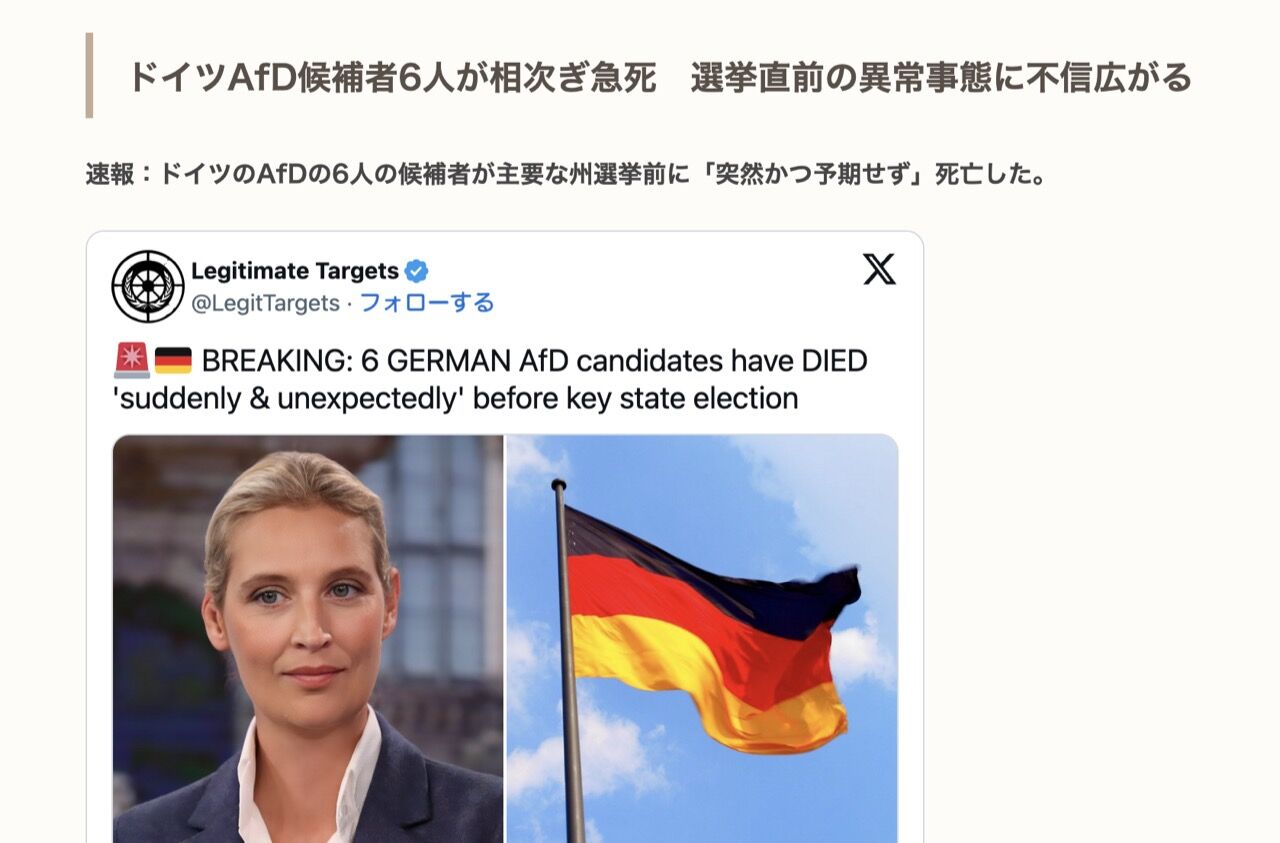Follow the account via フォローする link
Viewport: 1280px width, 843px height.
[x=427, y=303]
